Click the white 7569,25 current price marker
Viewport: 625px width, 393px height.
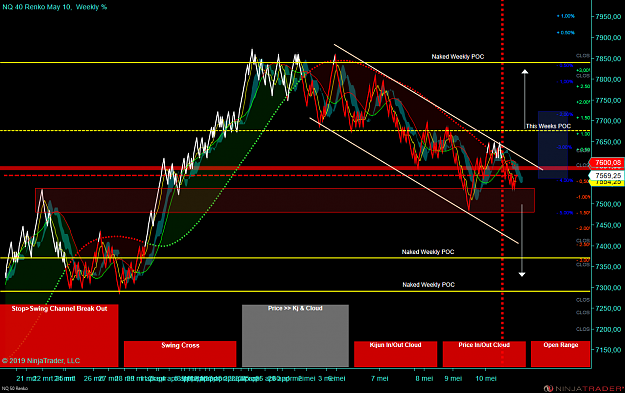click(607, 175)
